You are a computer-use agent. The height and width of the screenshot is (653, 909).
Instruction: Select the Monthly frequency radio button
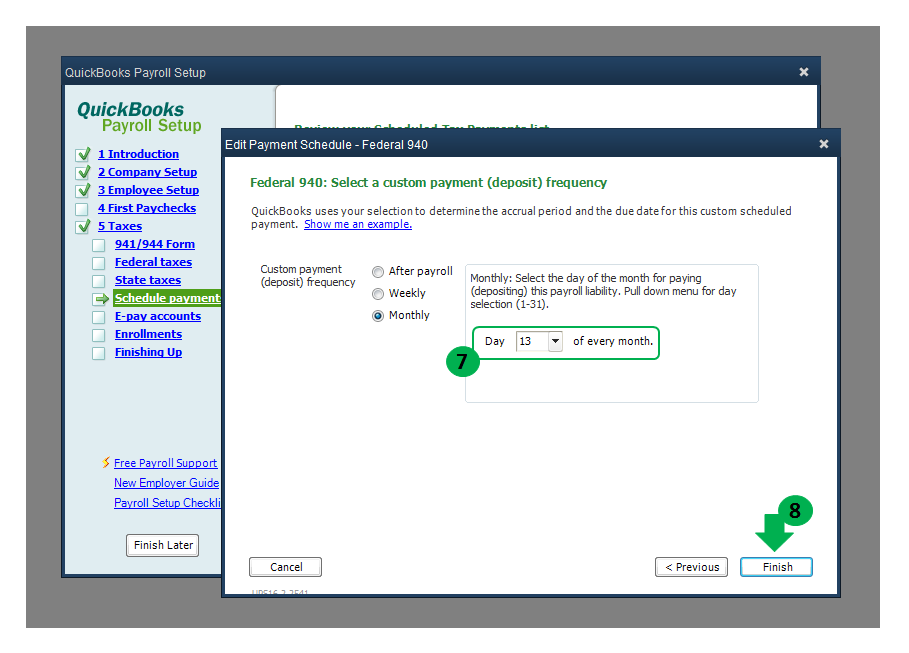pyautogui.click(x=378, y=315)
